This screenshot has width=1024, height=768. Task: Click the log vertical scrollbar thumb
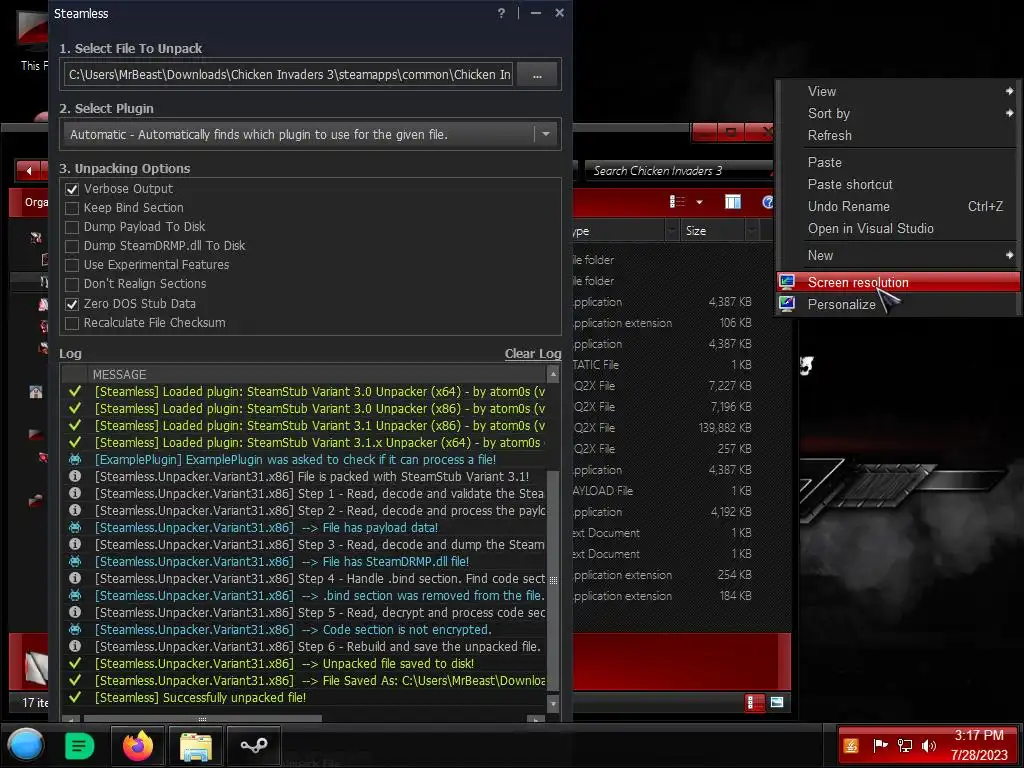[x=553, y=580]
